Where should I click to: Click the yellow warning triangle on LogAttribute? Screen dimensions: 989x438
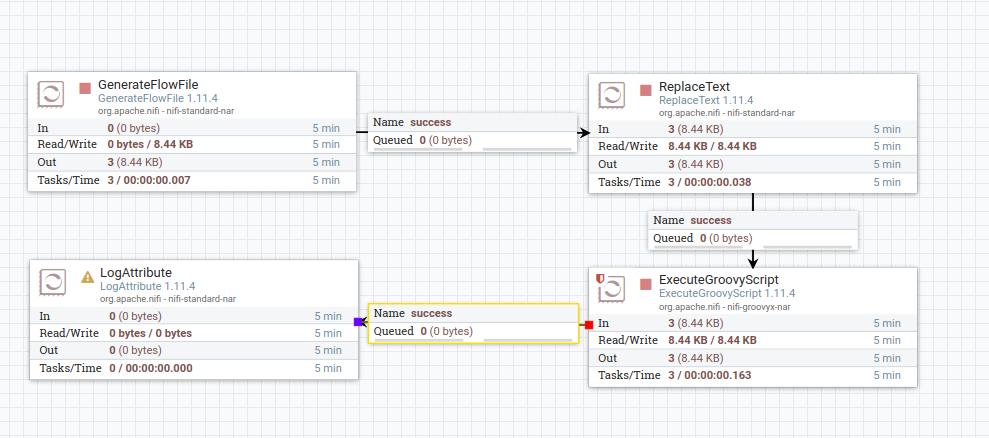coord(88,276)
